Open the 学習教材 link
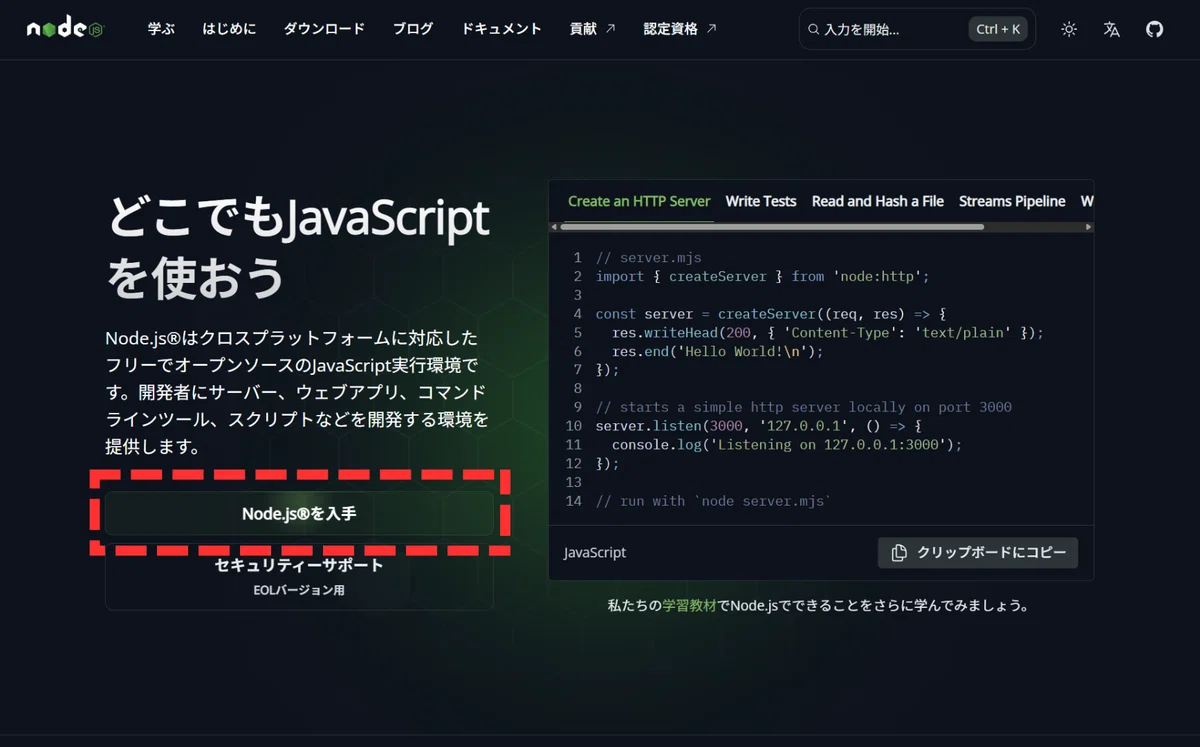 pos(689,605)
